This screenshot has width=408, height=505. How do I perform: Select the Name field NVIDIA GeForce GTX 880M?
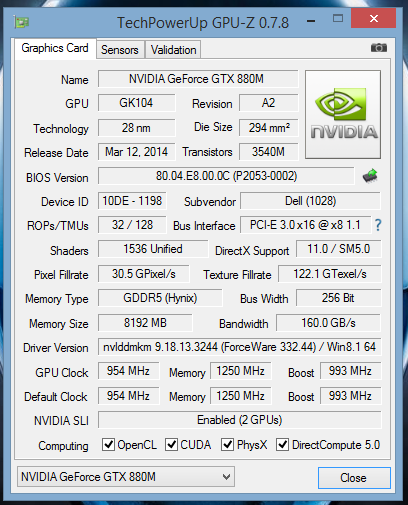pyautogui.click(x=198, y=79)
